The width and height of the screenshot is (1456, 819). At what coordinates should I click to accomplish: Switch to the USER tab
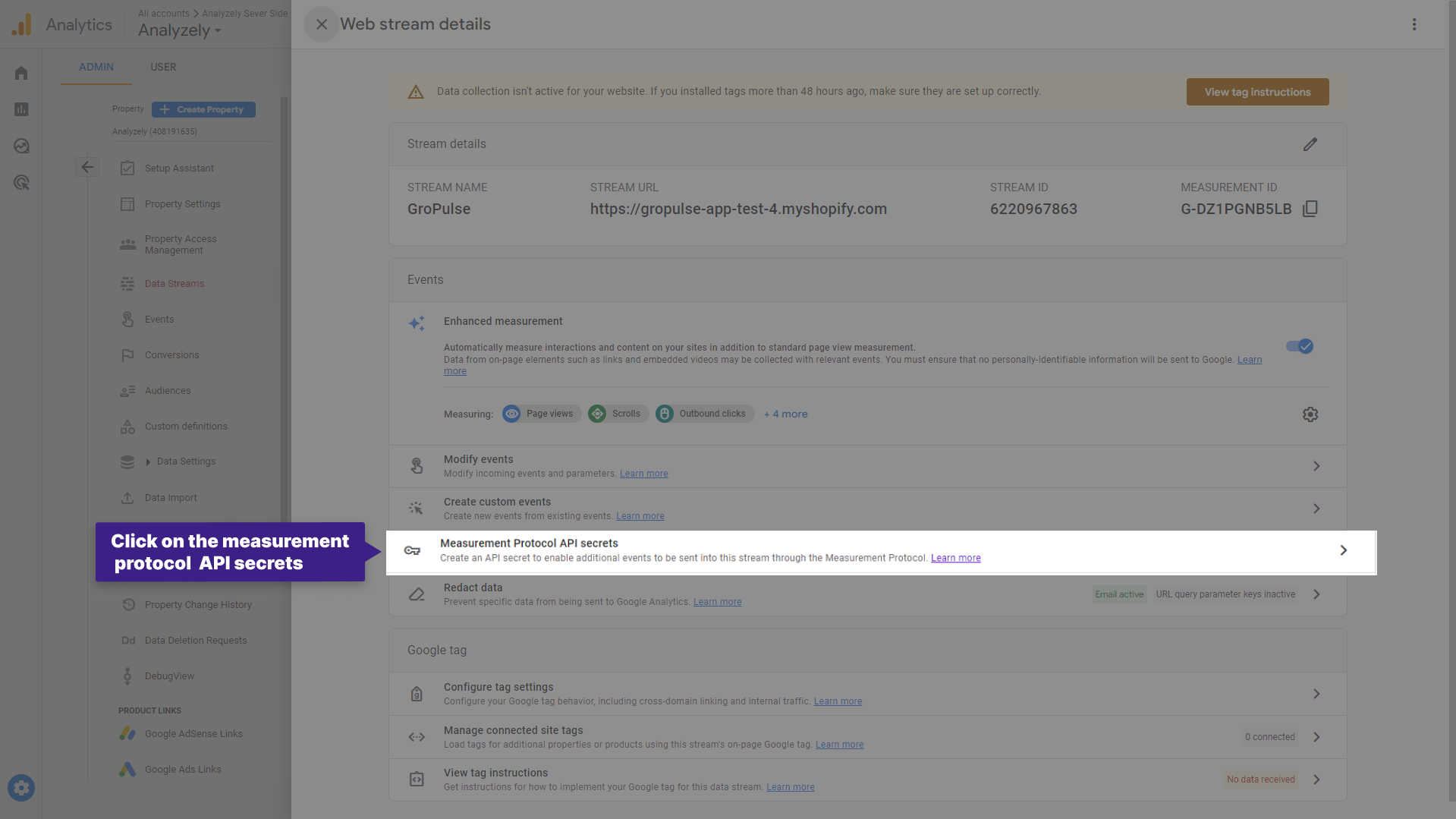pos(163,67)
